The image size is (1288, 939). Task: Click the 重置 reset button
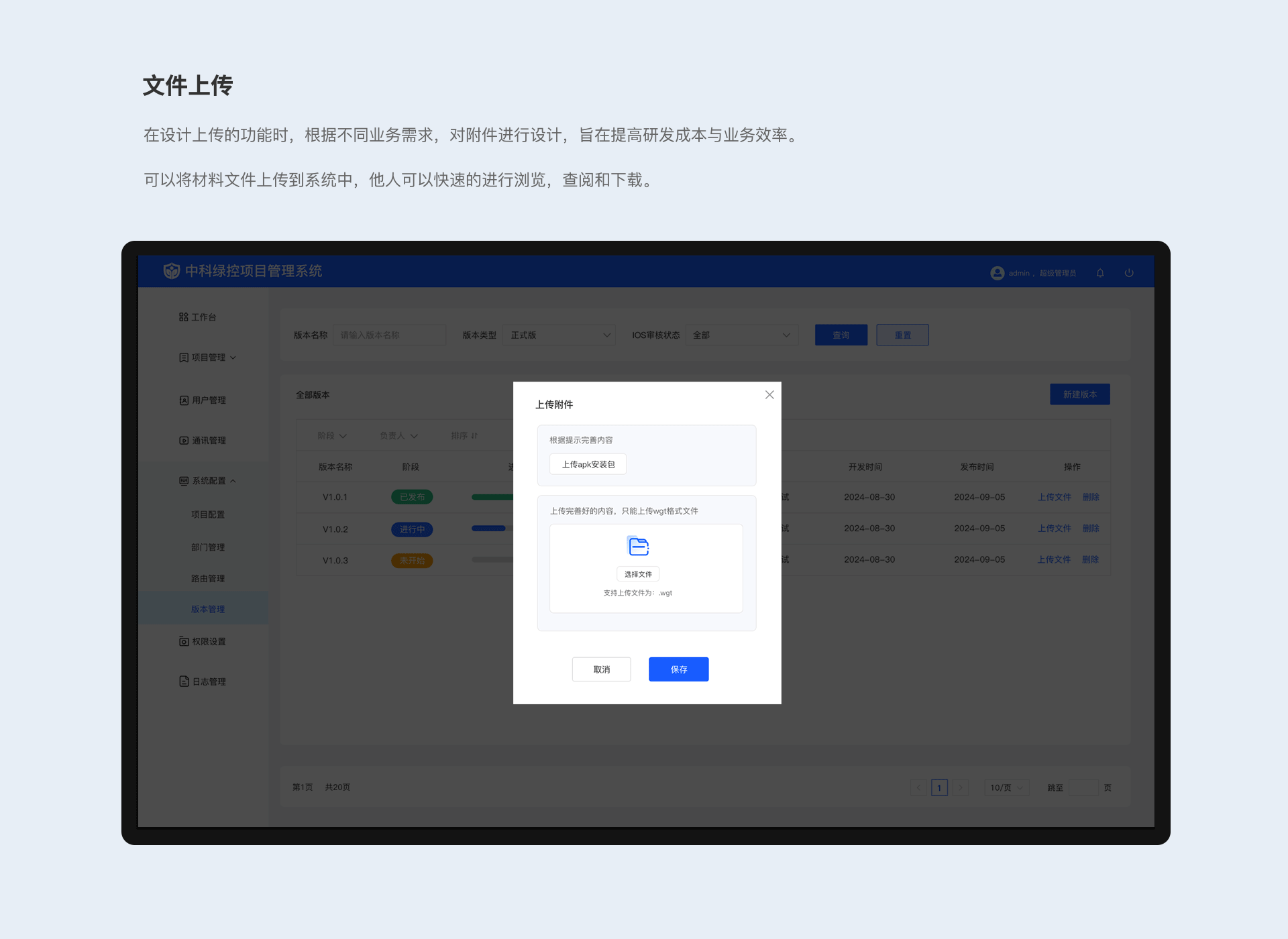click(x=903, y=335)
